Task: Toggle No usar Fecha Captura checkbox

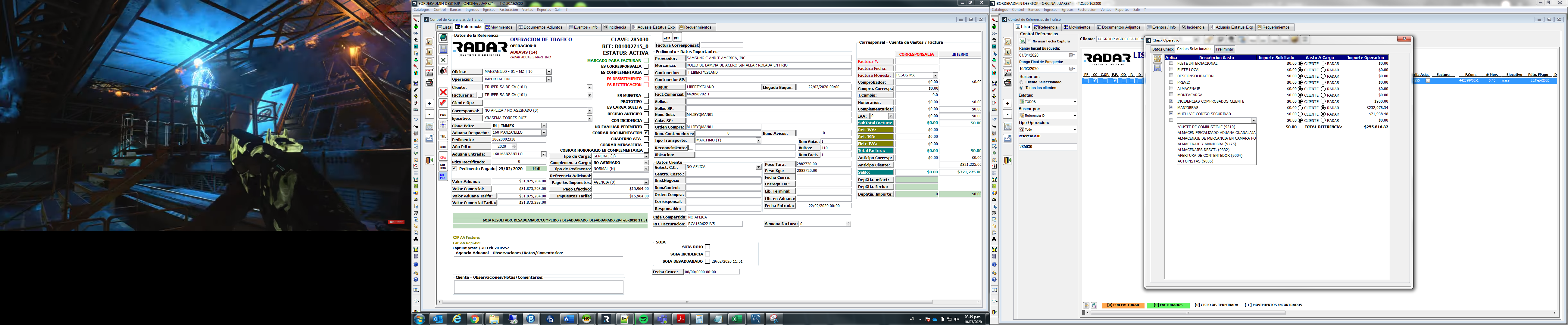Action: pyautogui.click(x=1029, y=42)
